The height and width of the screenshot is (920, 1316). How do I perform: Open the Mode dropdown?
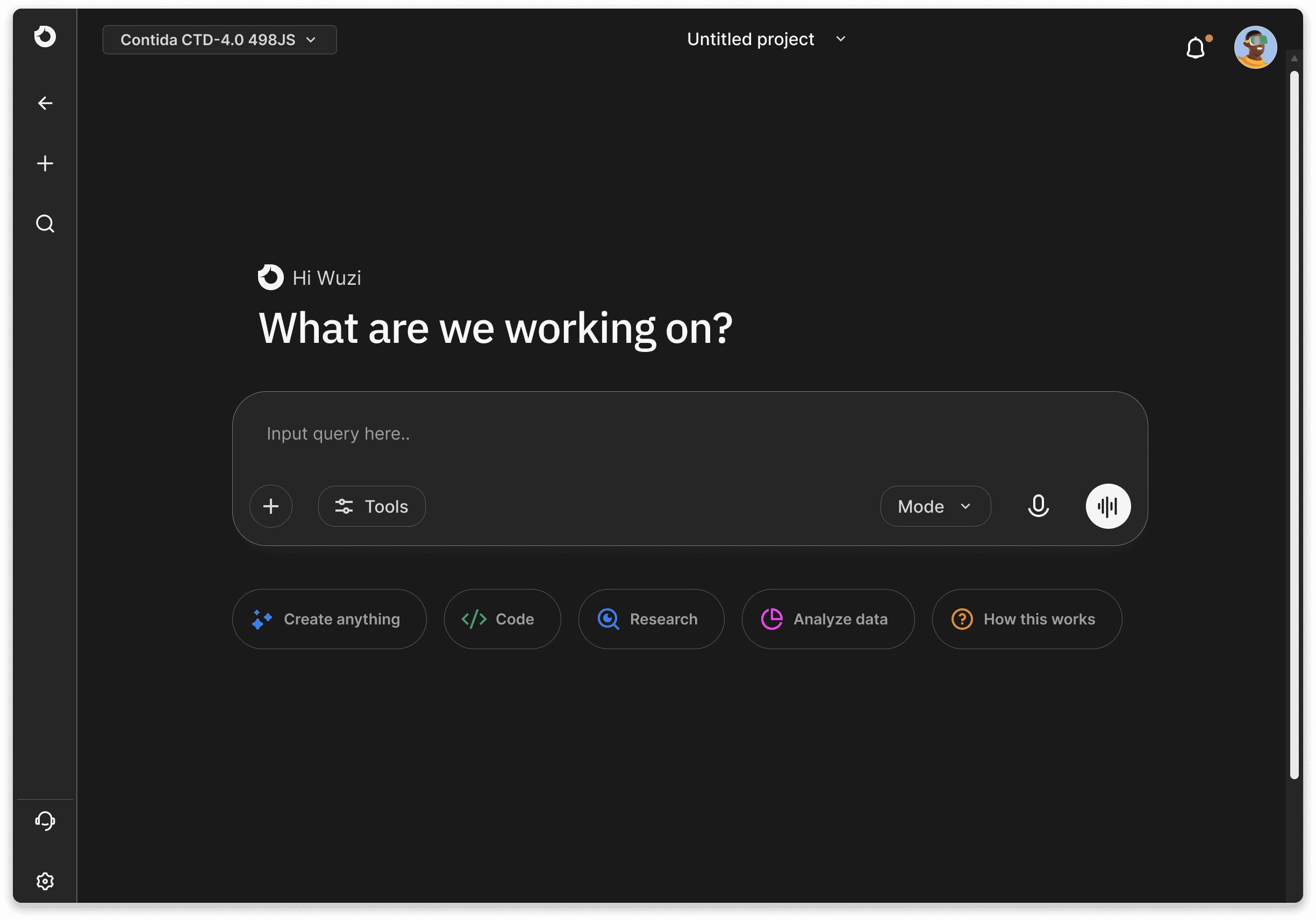(935, 506)
